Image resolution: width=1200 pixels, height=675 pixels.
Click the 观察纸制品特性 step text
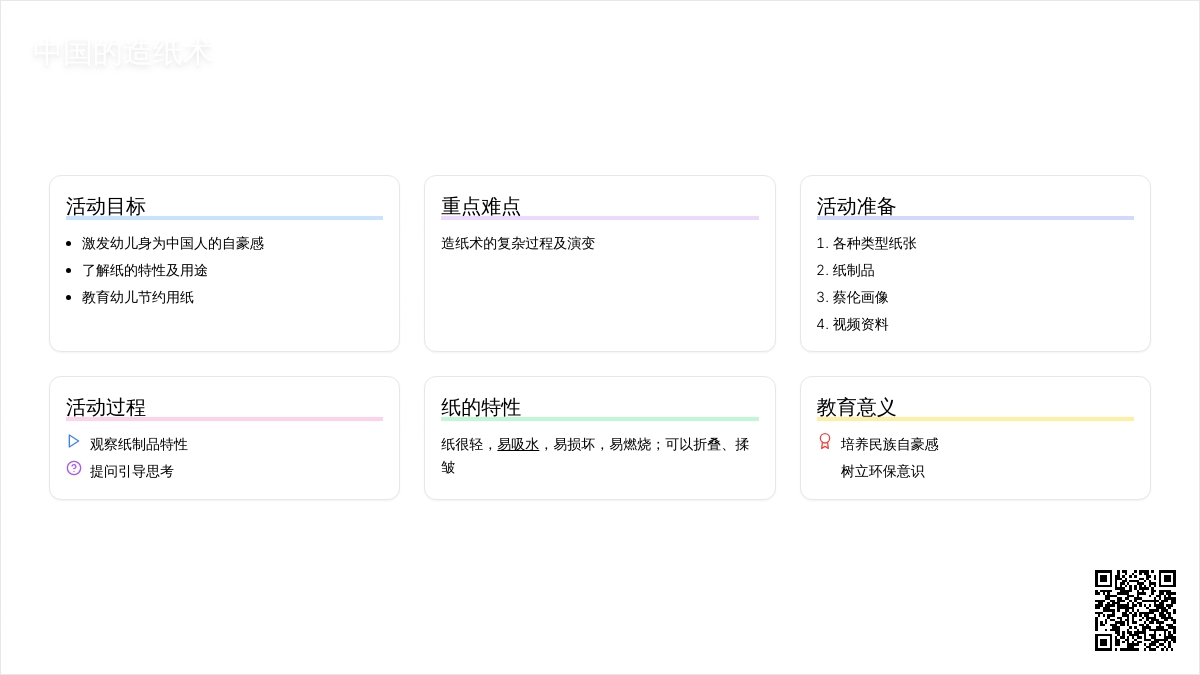point(139,444)
